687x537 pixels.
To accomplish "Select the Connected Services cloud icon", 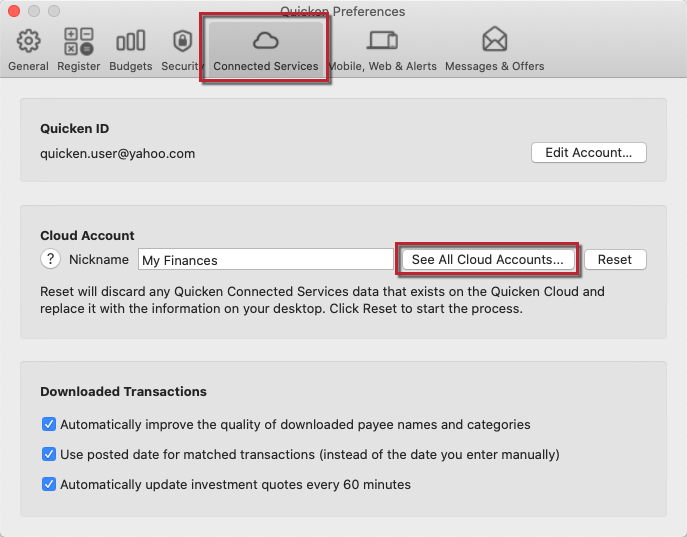I will point(266,41).
